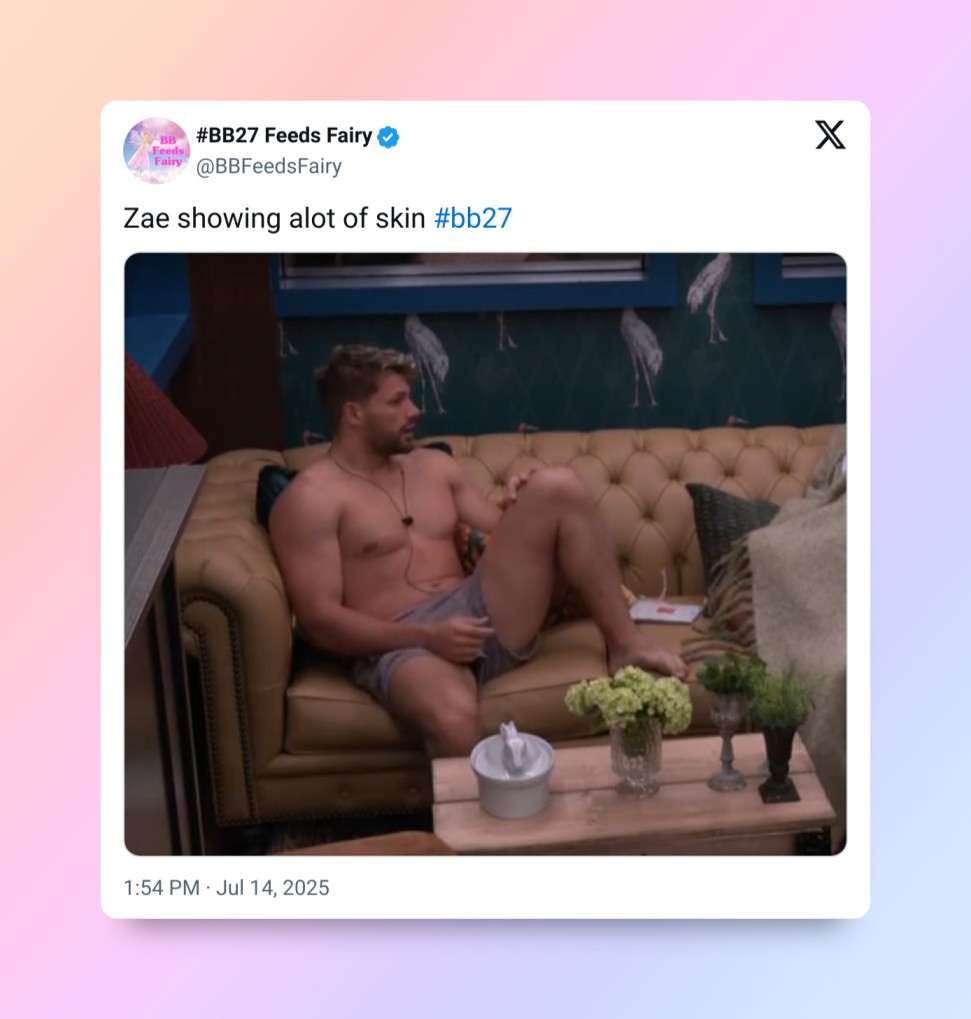Click the Jul 14, 2025 date
Viewport: 971px width, 1019px height.
point(272,888)
